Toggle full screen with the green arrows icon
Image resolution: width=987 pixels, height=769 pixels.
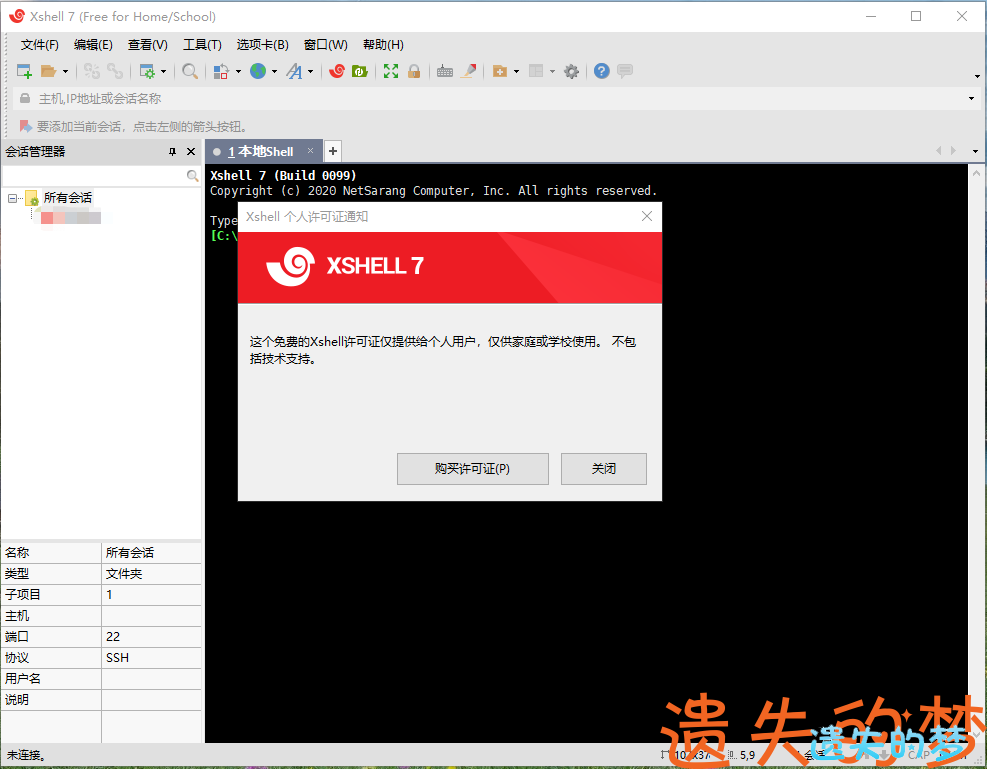tap(391, 71)
